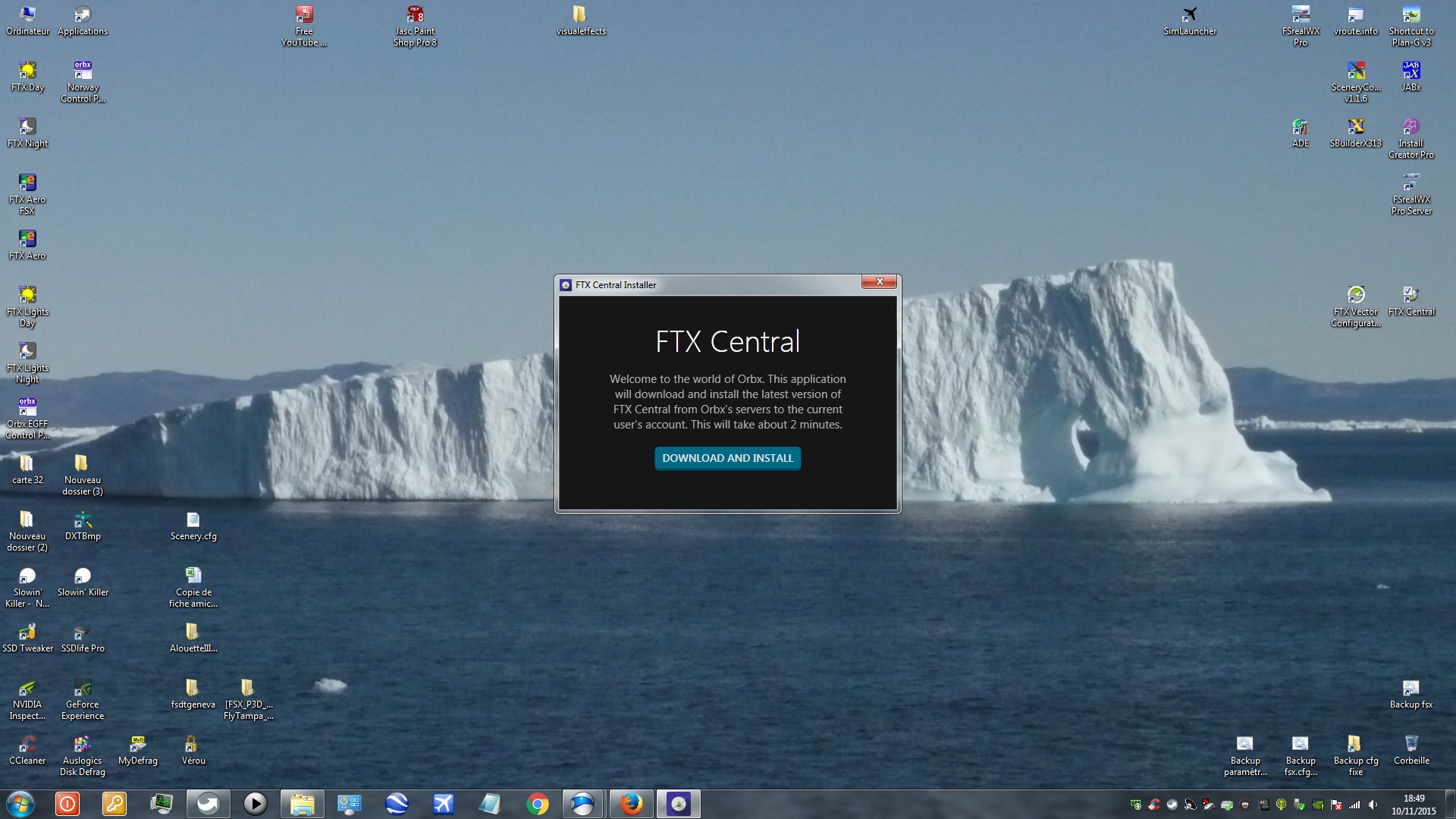Open the Windows Start menu
This screenshot has height=819, width=1456.
[20, 804]
